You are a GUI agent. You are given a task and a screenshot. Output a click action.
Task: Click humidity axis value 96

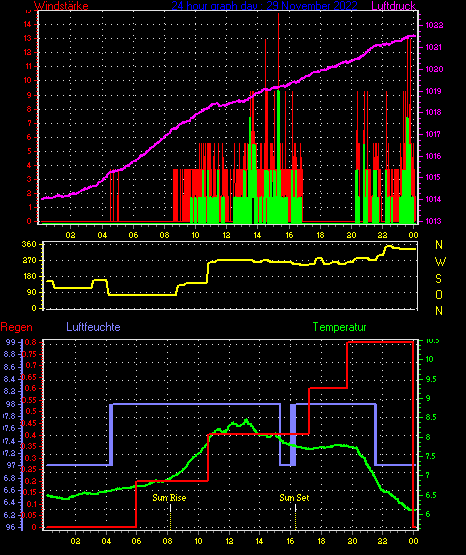coord(11,527)
